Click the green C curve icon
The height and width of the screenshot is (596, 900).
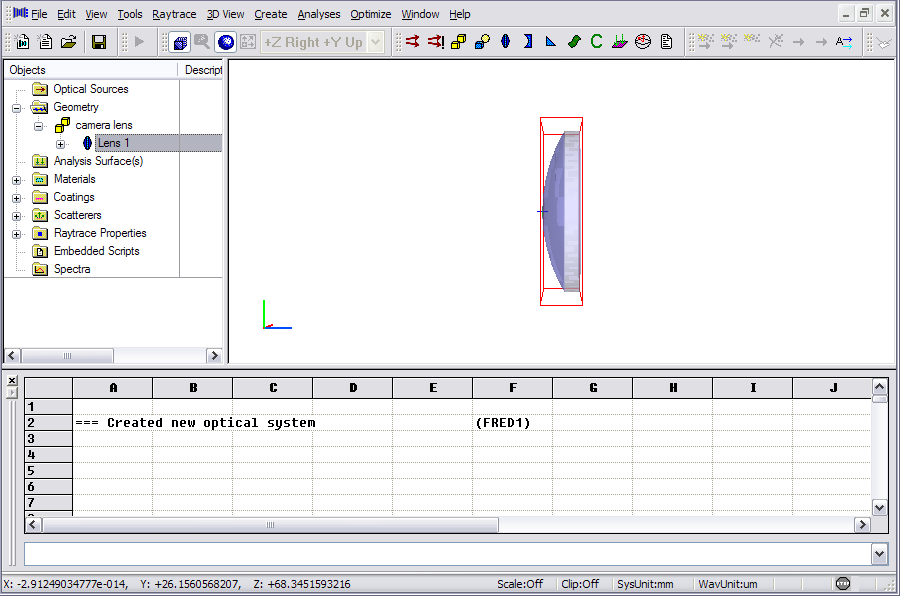pos(596,42)
